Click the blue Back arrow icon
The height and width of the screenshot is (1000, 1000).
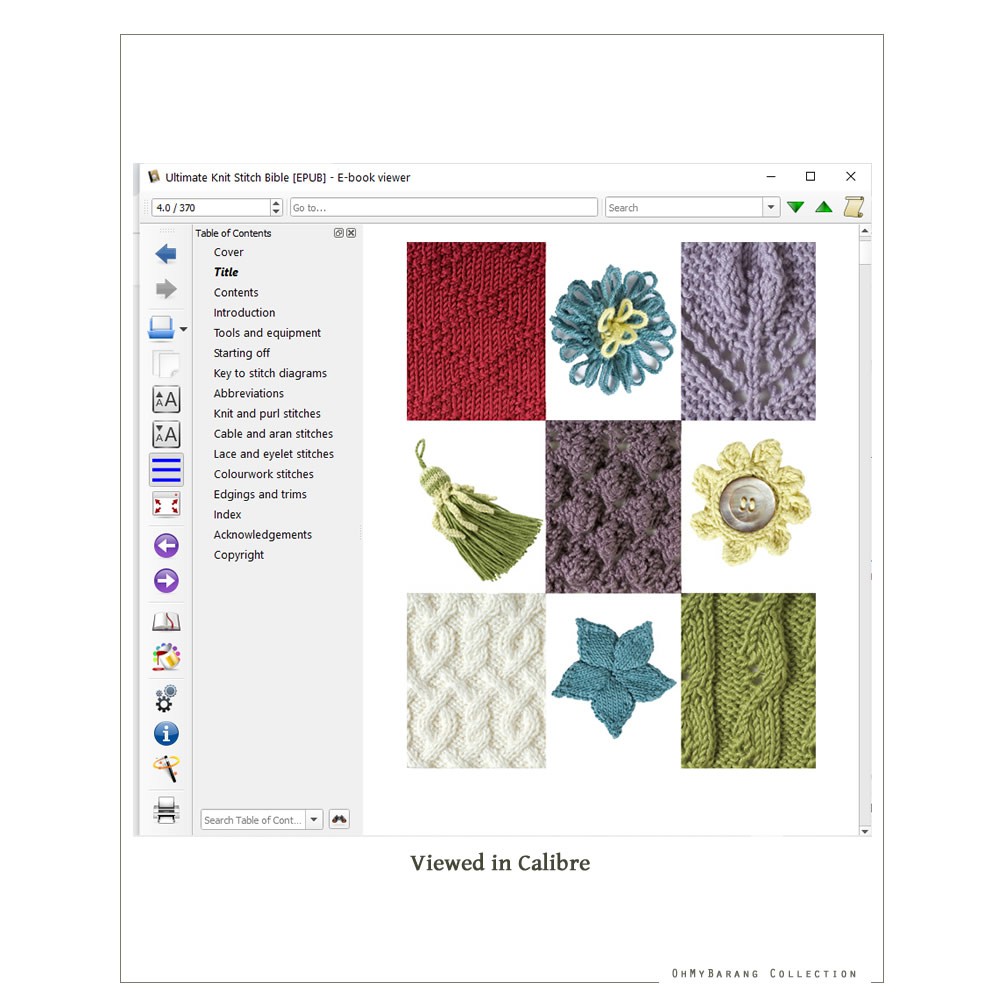(x=166, y=254)
